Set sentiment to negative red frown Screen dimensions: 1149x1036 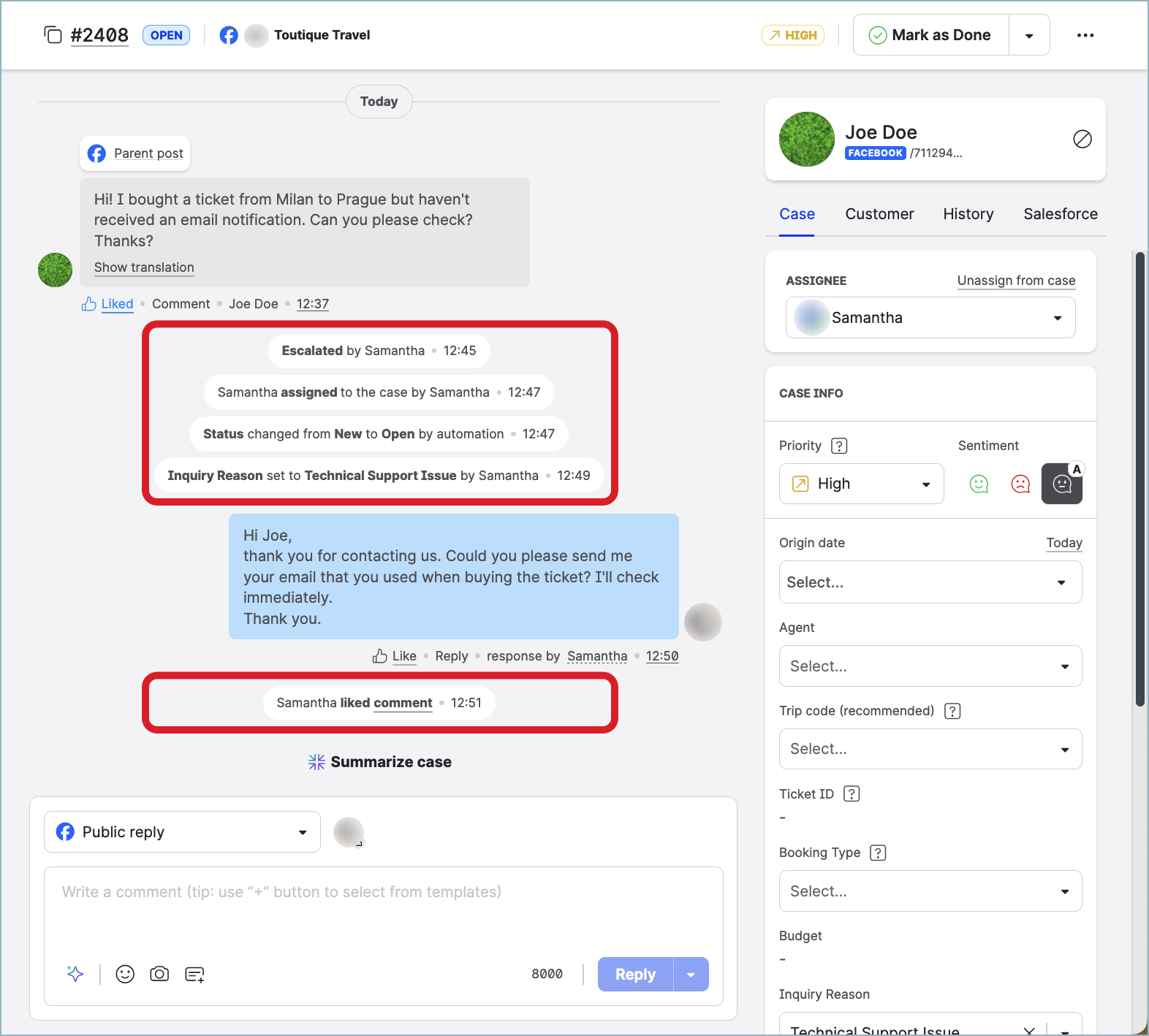point(1020,484)
